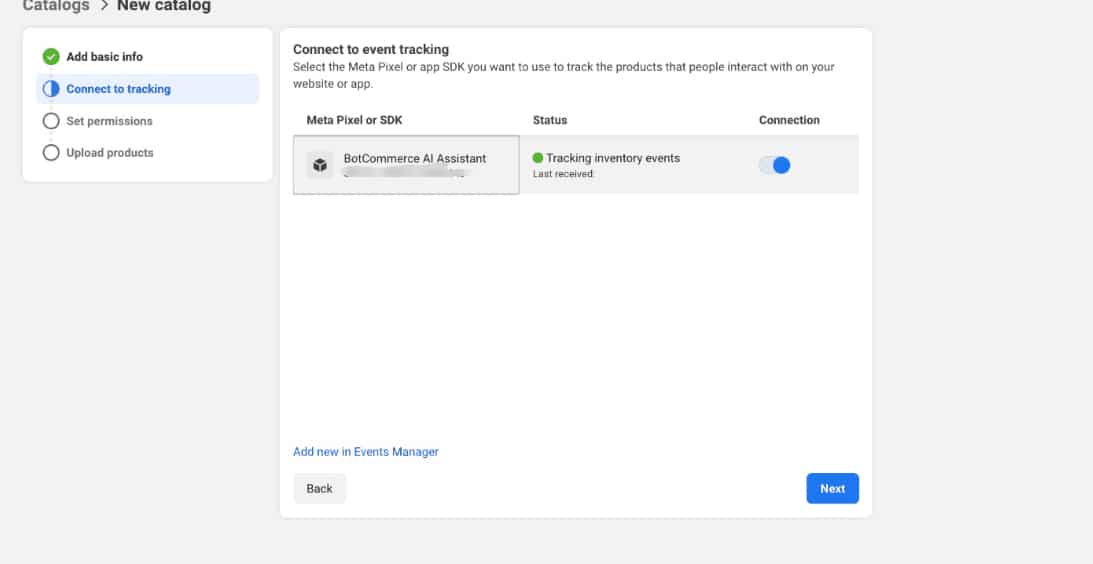
Task: Click the Status column header
Action: [x=550, y=120]
